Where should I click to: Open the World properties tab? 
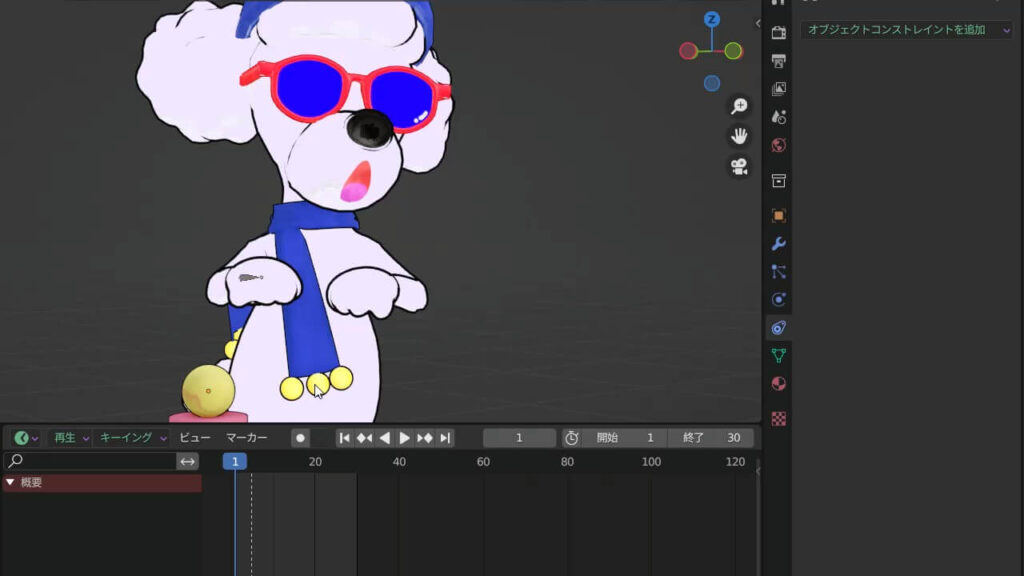tap(778, 145)
